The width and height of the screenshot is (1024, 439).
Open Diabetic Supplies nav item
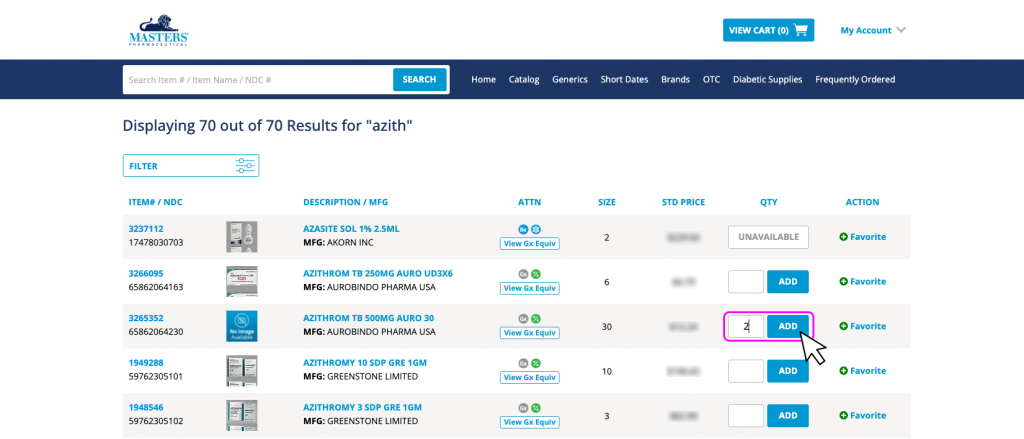pos(767,80)
